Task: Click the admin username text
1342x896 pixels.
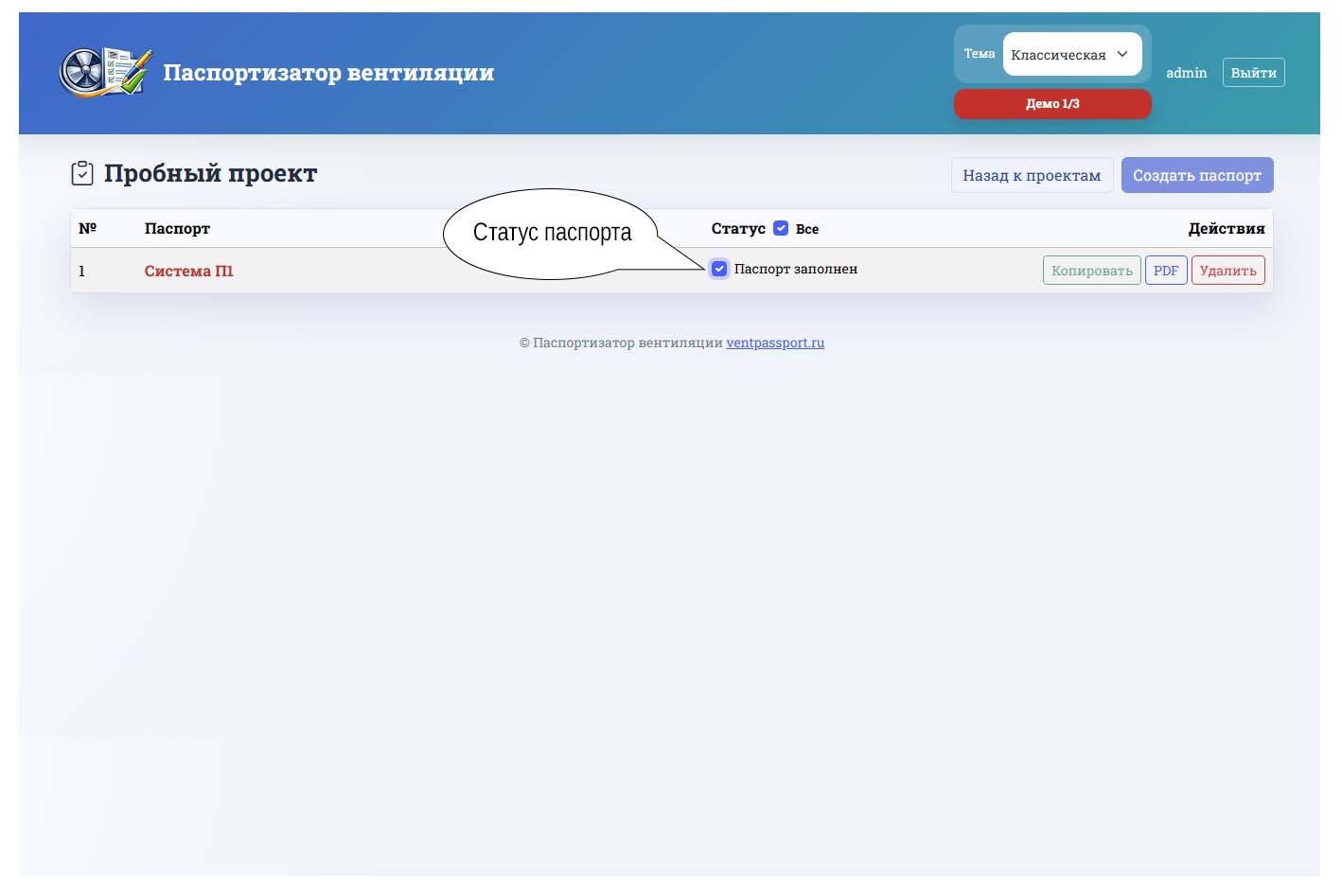Action: point(1187,73)
